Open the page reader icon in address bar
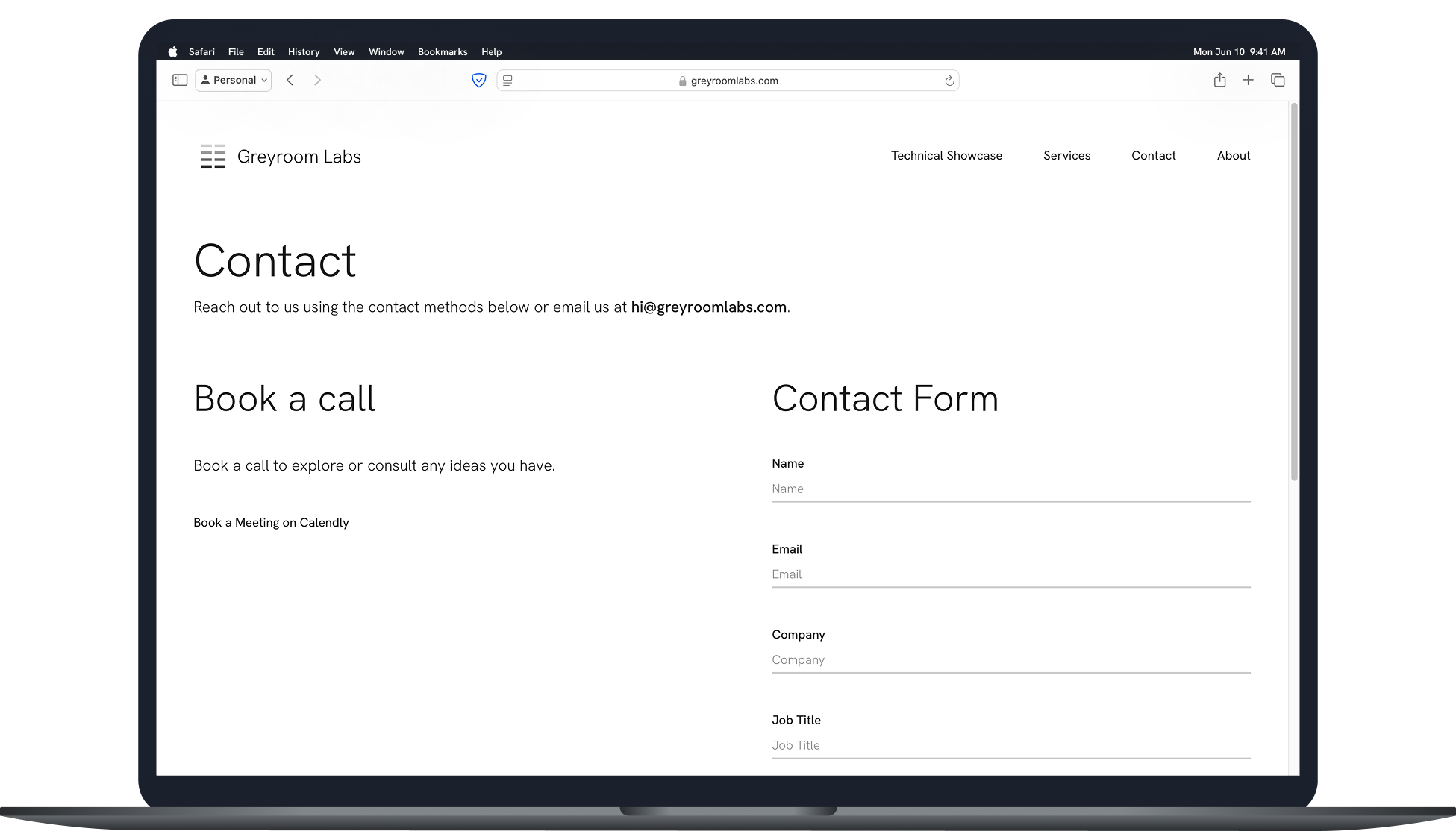This screenshot has width=1456, height=831. 508,81
